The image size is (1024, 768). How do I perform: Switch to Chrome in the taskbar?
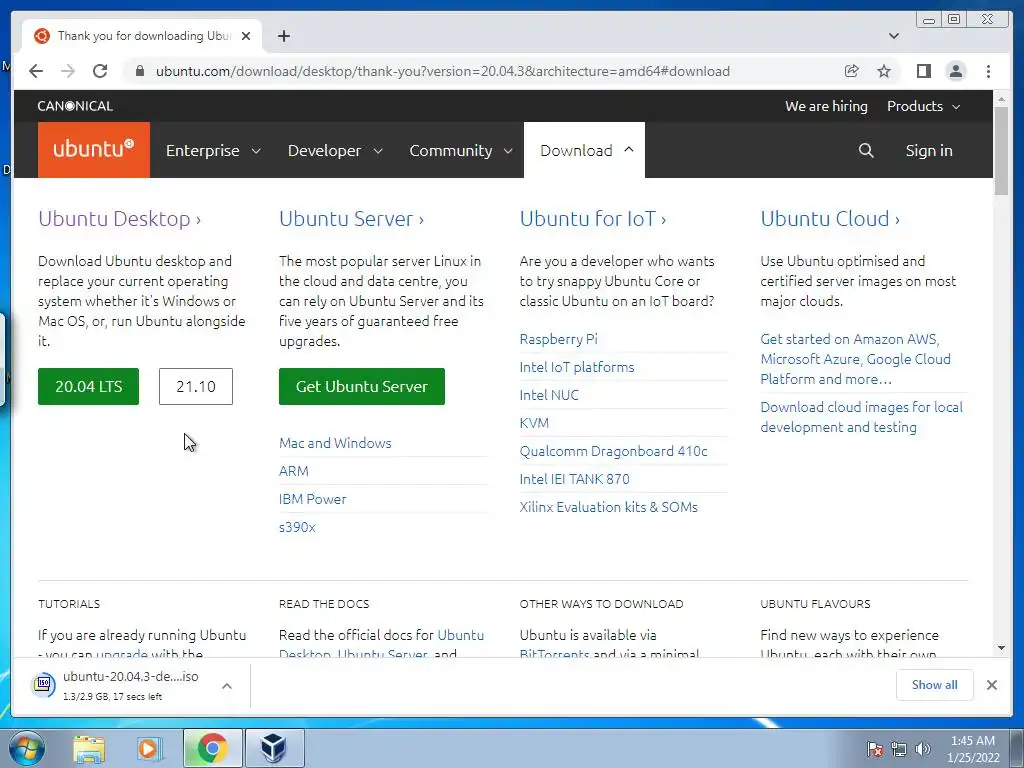(x=212, y=748)
